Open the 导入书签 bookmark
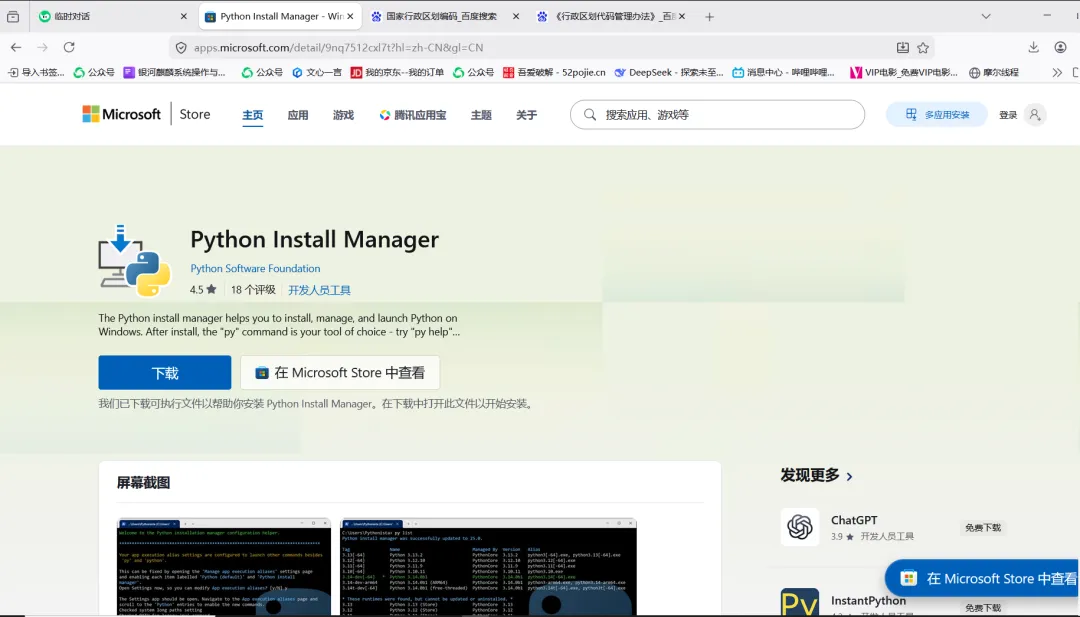This screenshot has height=617, width=1080. point(36,72)
